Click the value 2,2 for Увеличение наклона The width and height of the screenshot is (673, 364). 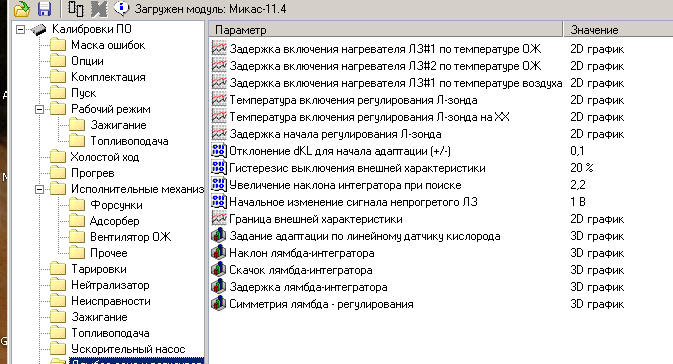point(578,185)
